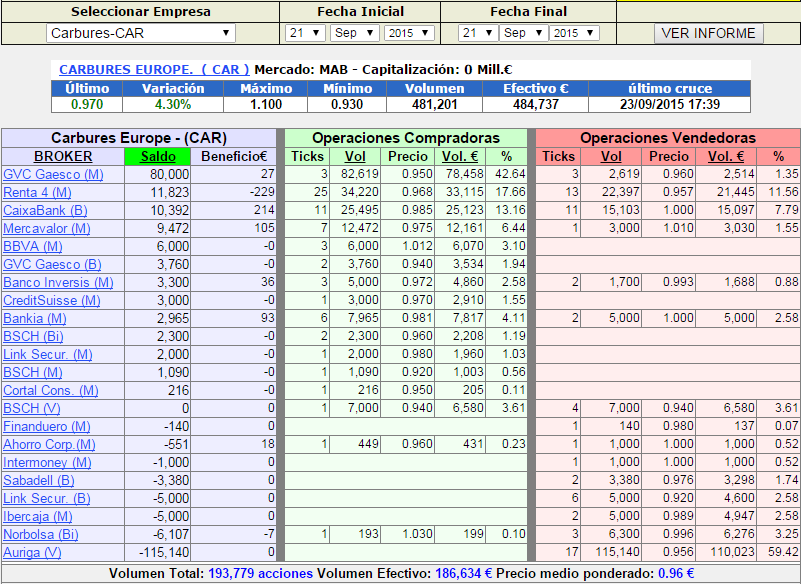Screen dimensions: 801x584
Task: Open the CreditSuisse (M) broker link
Action: coord(52,300)
